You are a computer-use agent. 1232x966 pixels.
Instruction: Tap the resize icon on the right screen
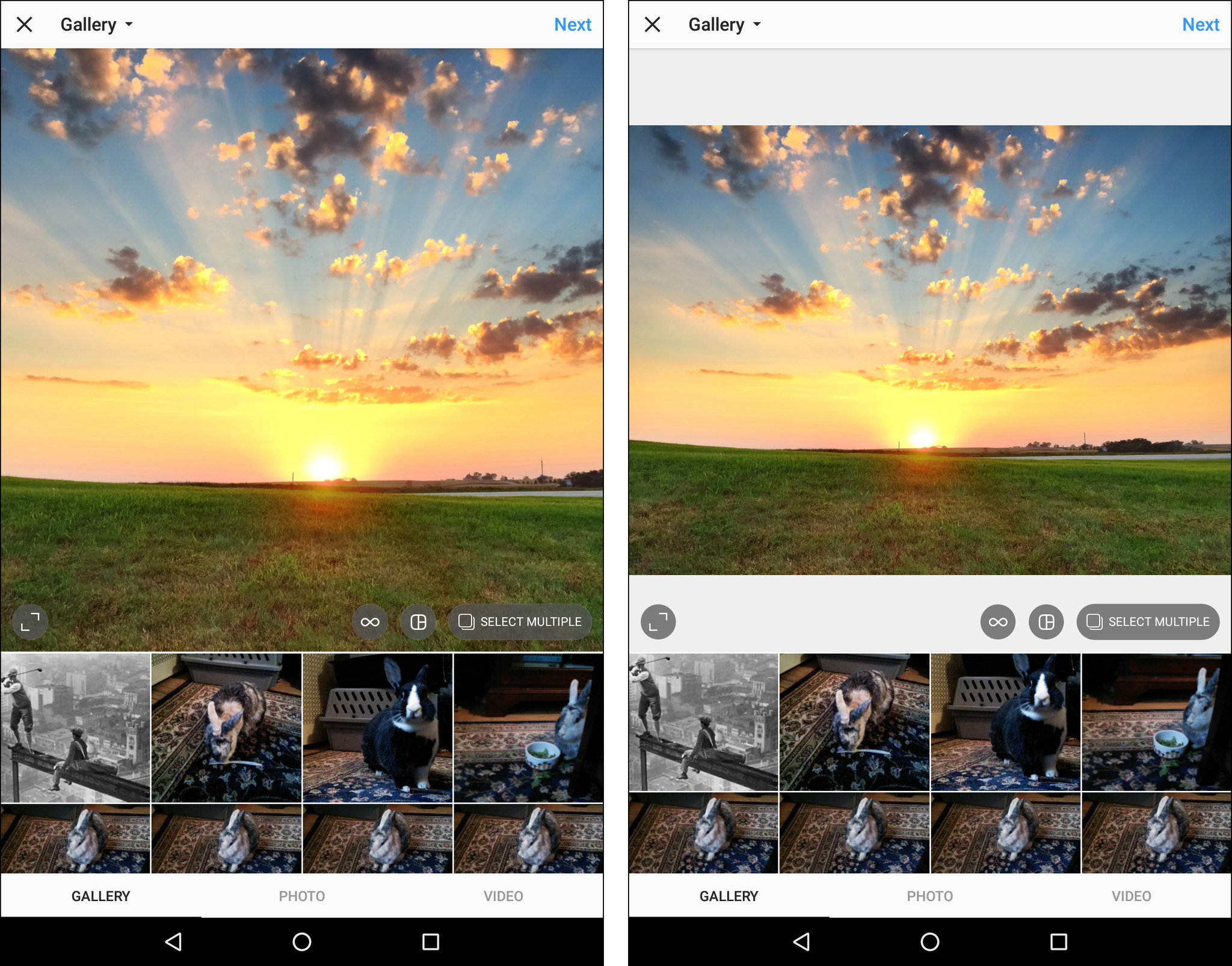659,622
